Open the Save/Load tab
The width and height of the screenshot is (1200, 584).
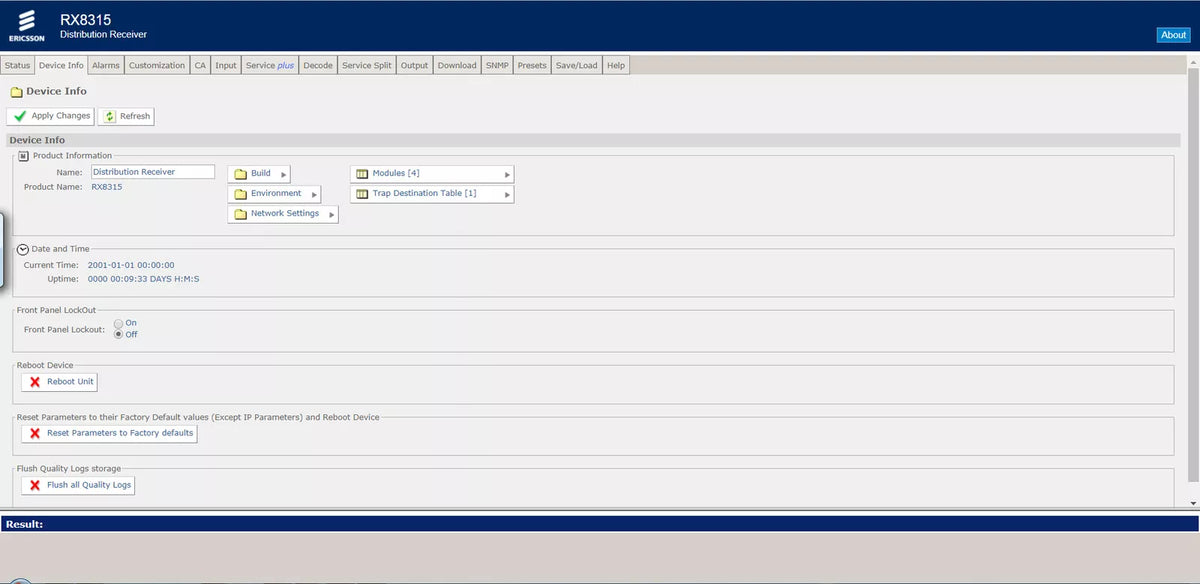coord(577,65)
